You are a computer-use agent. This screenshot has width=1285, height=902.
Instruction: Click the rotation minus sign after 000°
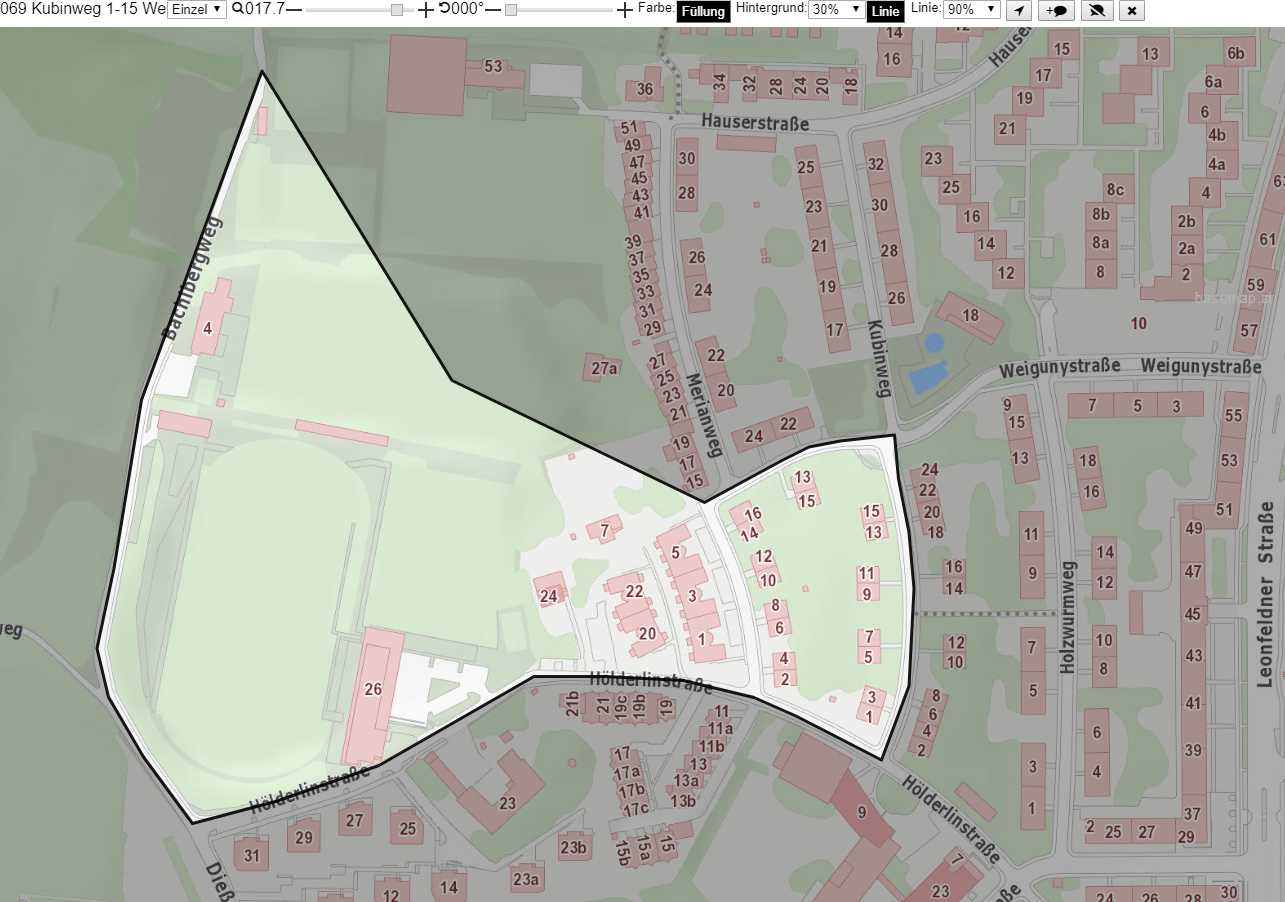492,9
